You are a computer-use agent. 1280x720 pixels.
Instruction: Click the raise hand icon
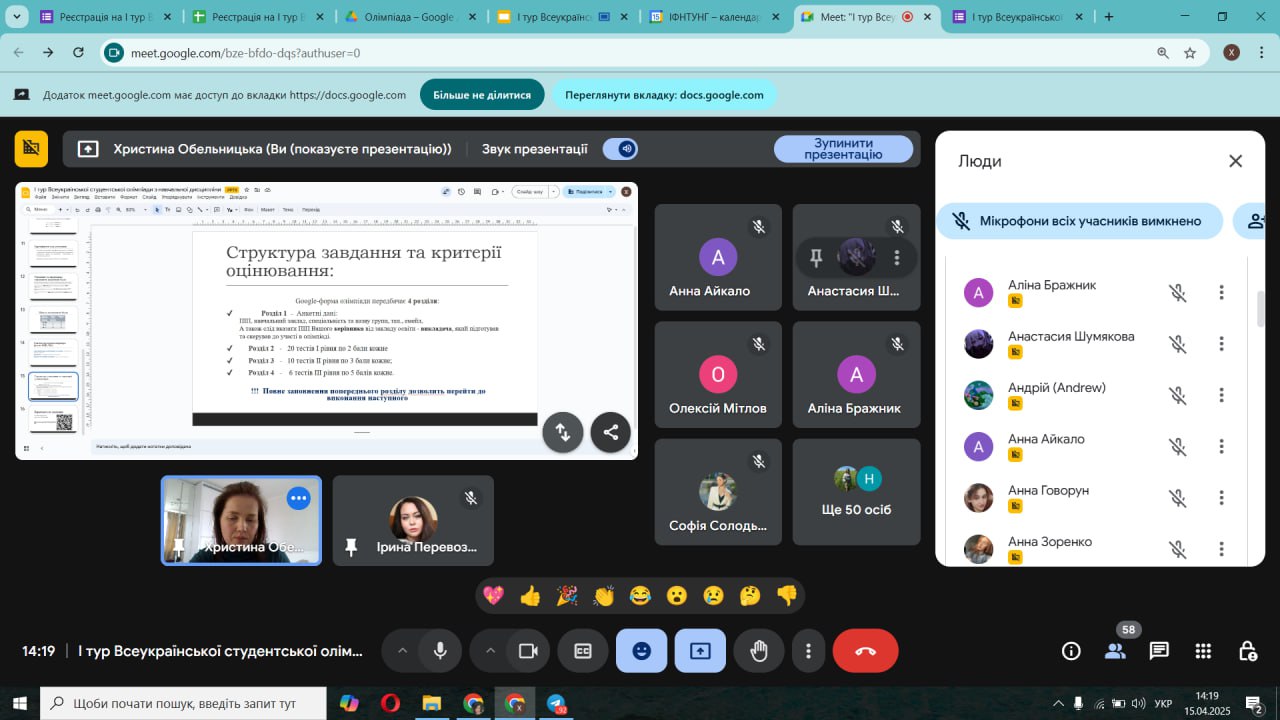759,651
